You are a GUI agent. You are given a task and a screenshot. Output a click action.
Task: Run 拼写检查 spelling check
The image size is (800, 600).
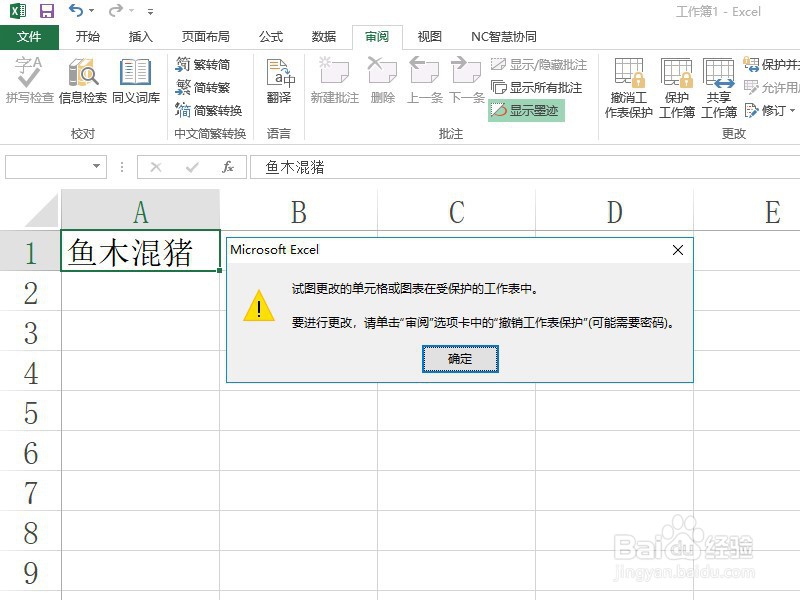pos(30,81)
